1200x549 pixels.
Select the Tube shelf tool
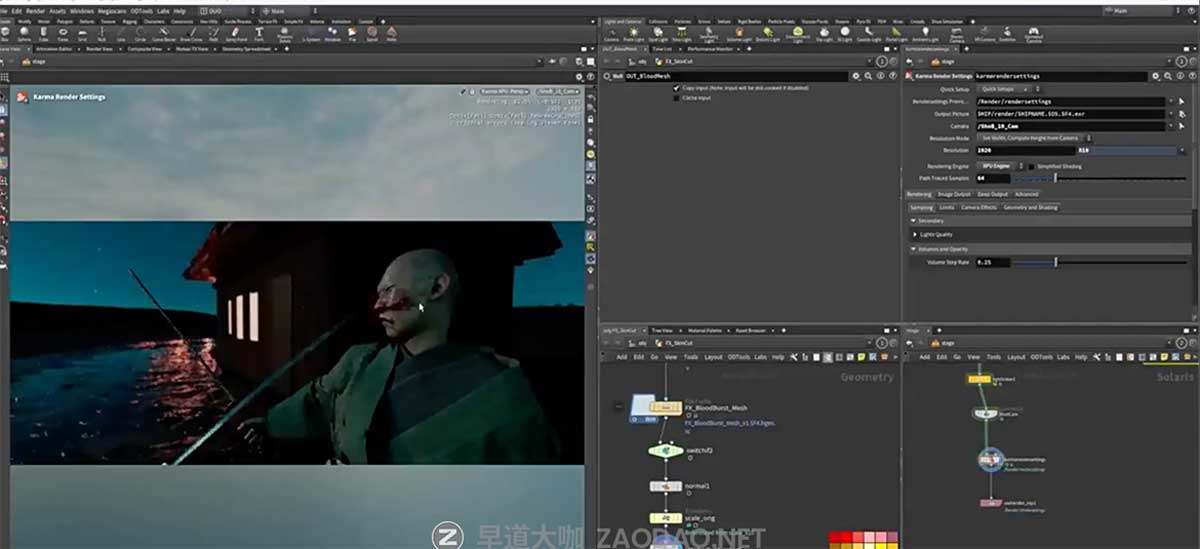(44, 34)
